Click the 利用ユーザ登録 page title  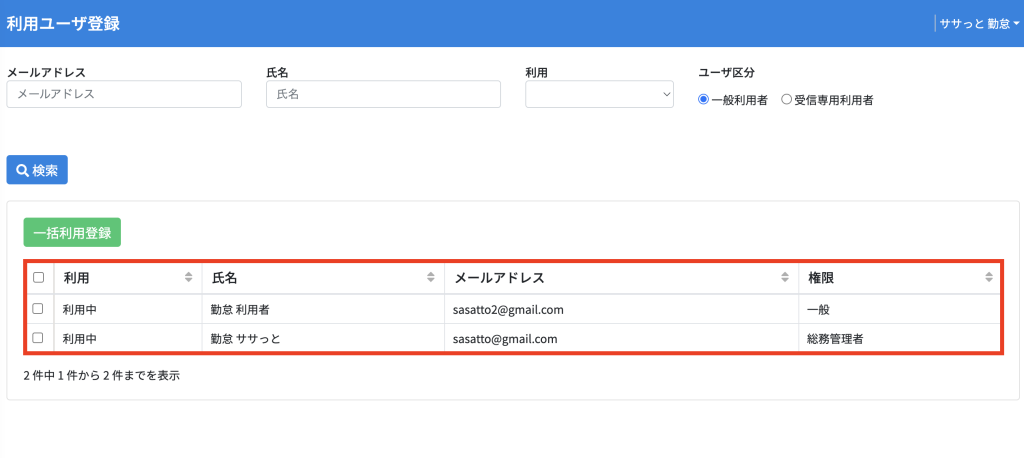[x=63, y=24]
